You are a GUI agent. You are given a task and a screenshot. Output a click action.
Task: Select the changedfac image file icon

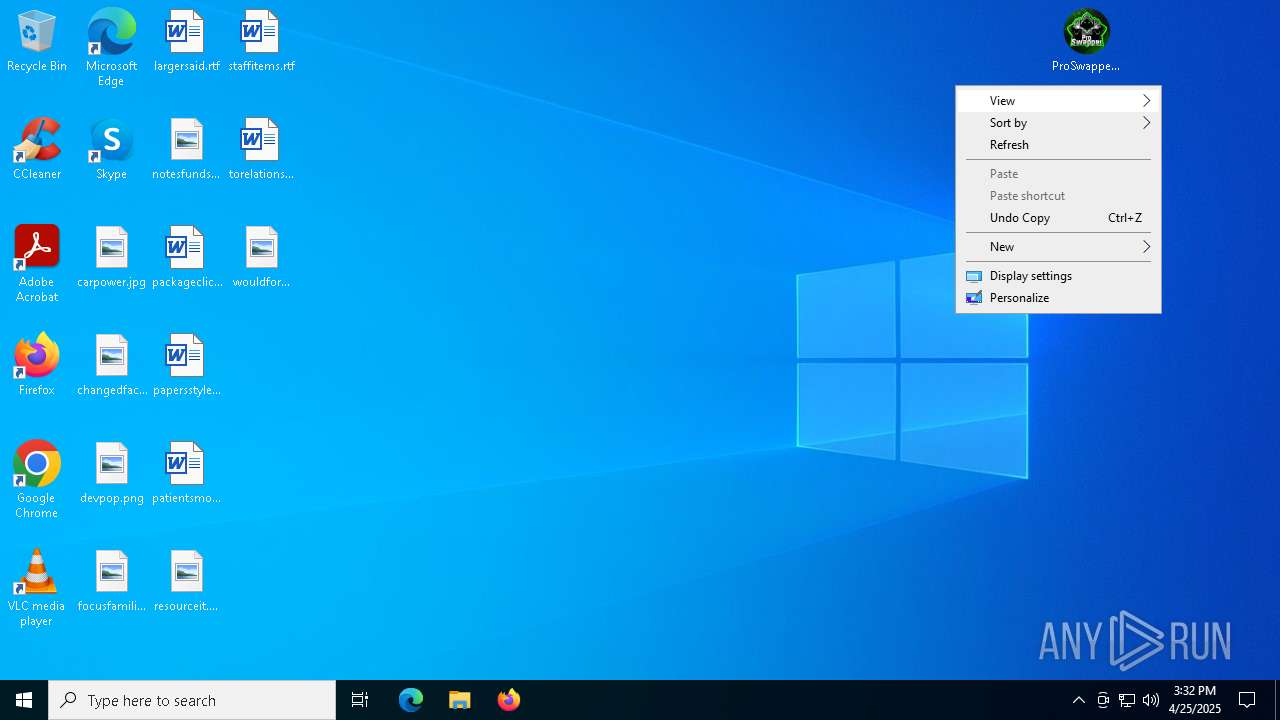coord(111,365)
